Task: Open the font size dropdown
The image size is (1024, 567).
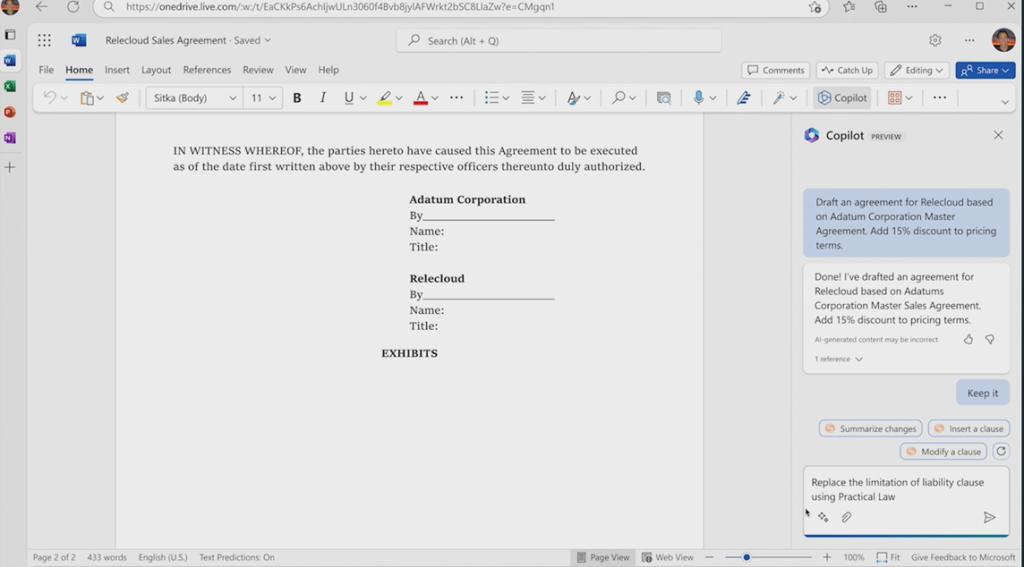Action: 263,98
